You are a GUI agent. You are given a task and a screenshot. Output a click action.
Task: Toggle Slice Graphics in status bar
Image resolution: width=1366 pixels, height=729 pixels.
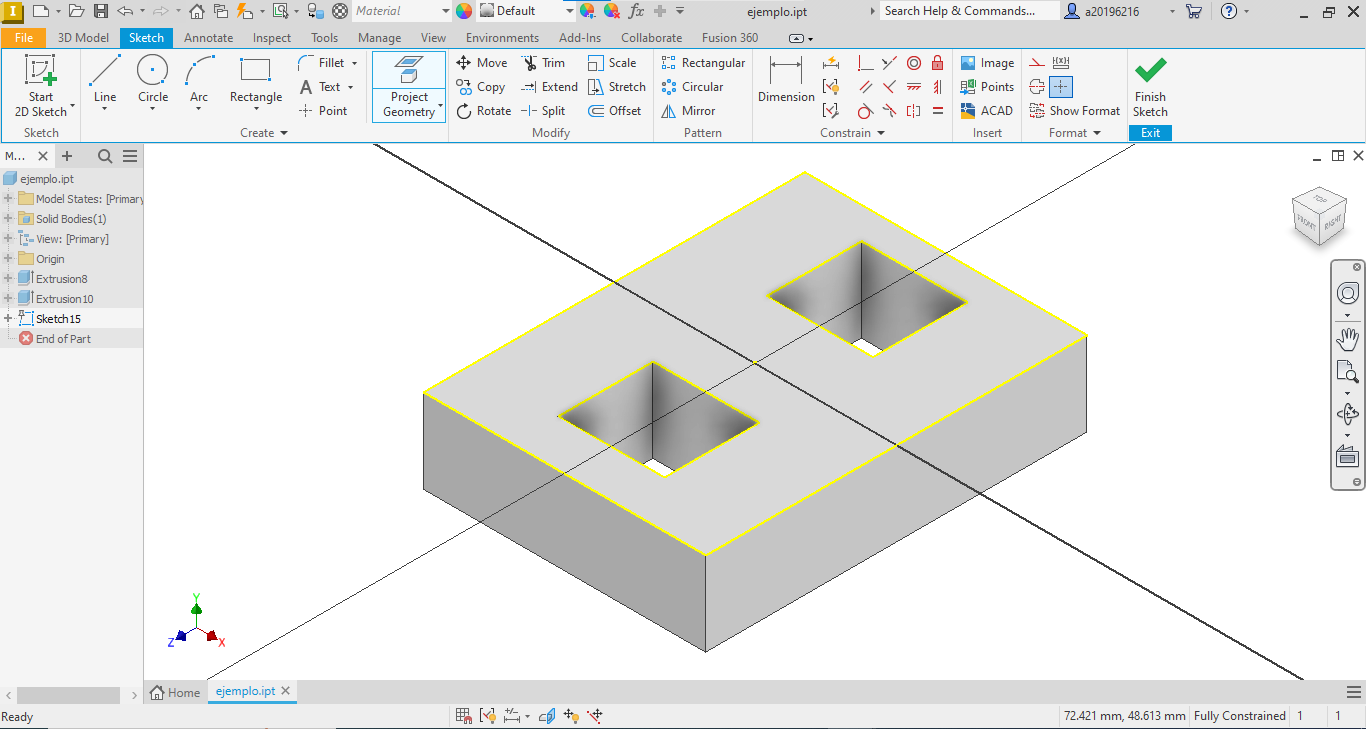pos(547,716)
